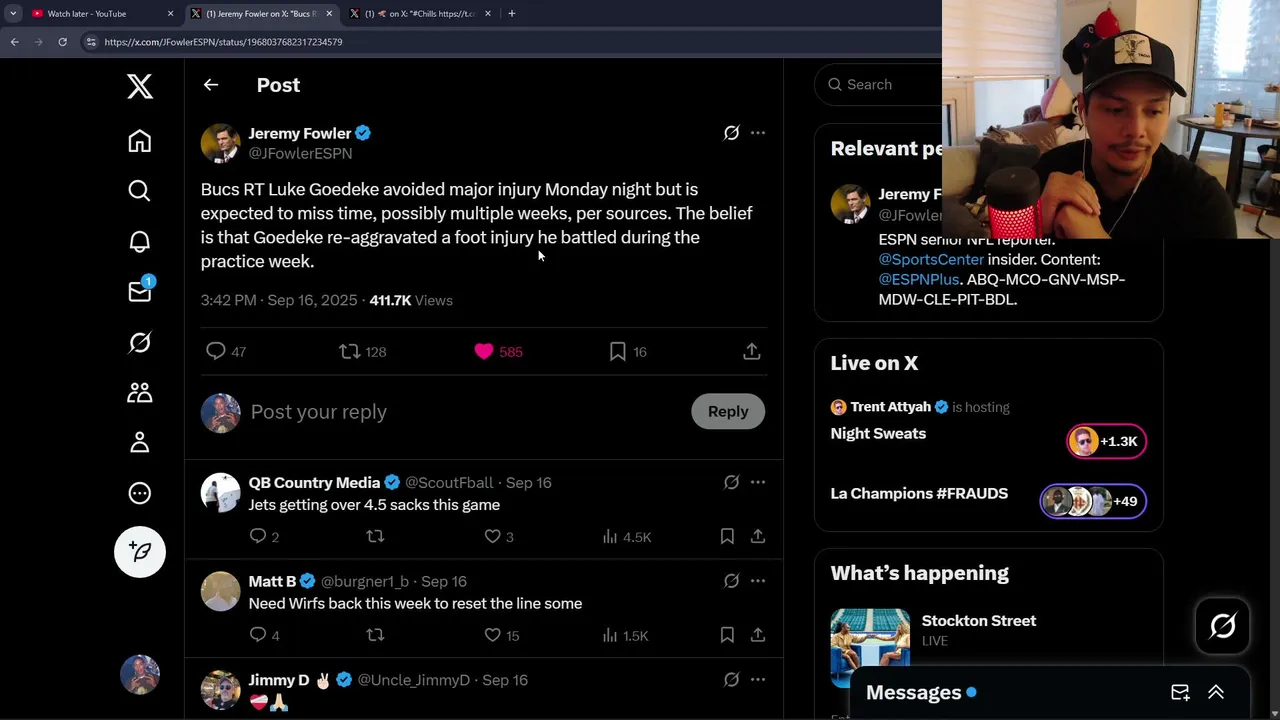
Task: Open More options circle icon in sidebar
Action: pos(140,493)
